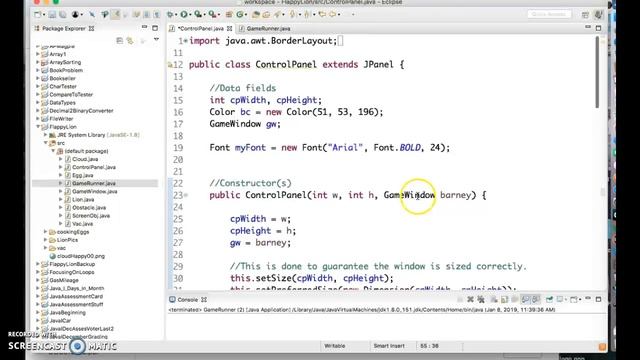640x360 pixels.
Task: Expand the LionPics folder
Action: (x=46, y=240)
